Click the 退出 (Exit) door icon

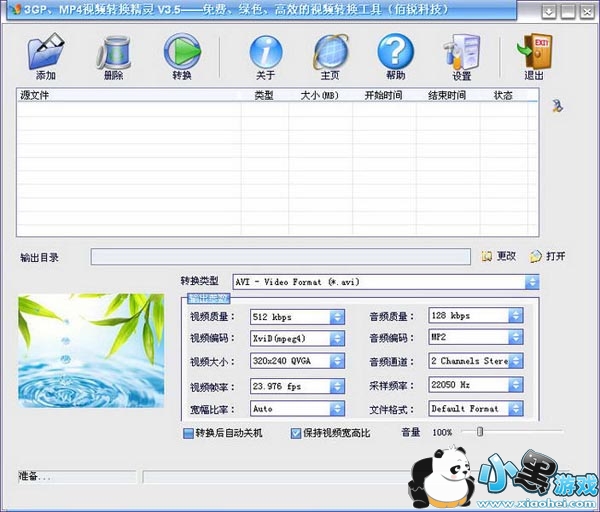pyautogui.click(x=534, y=51)
